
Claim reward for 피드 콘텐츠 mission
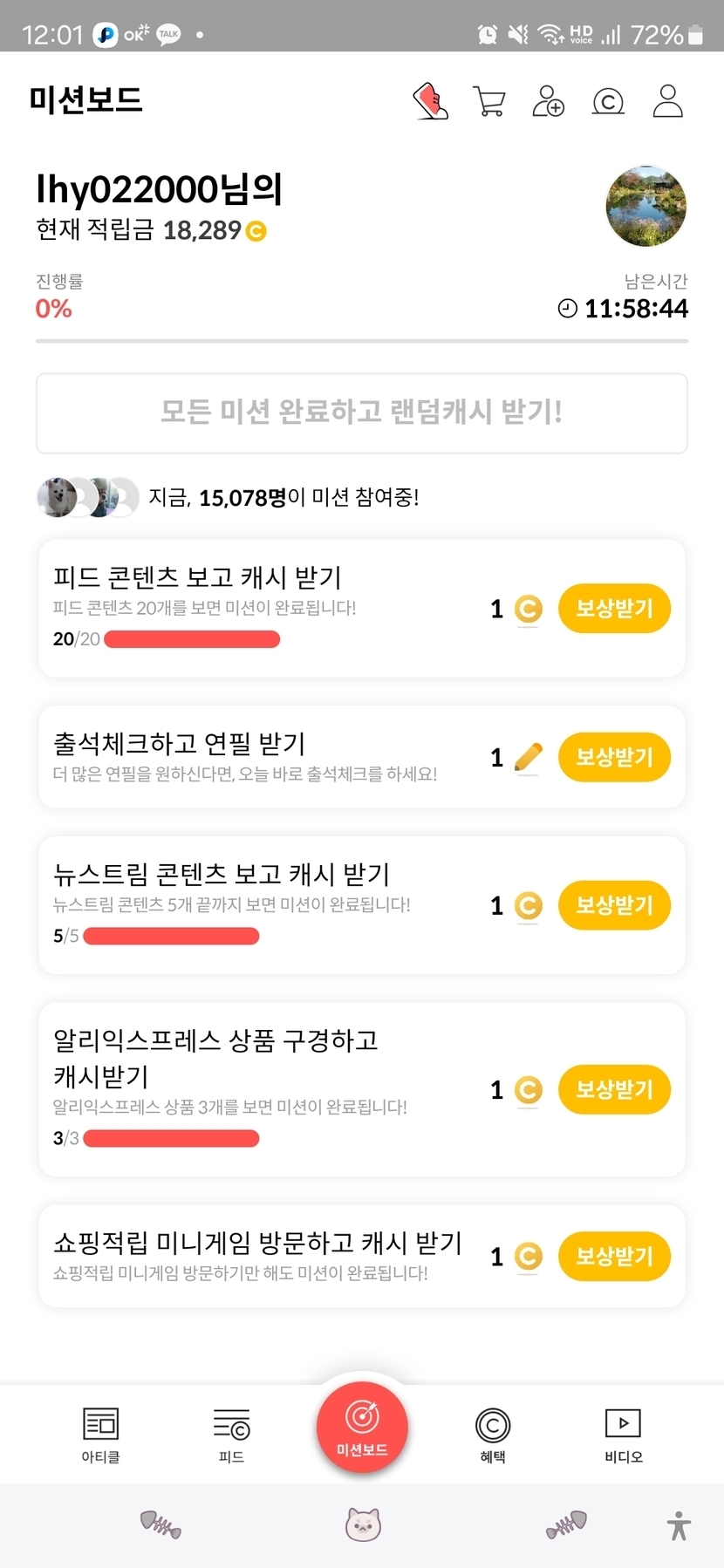coord(614,609)
